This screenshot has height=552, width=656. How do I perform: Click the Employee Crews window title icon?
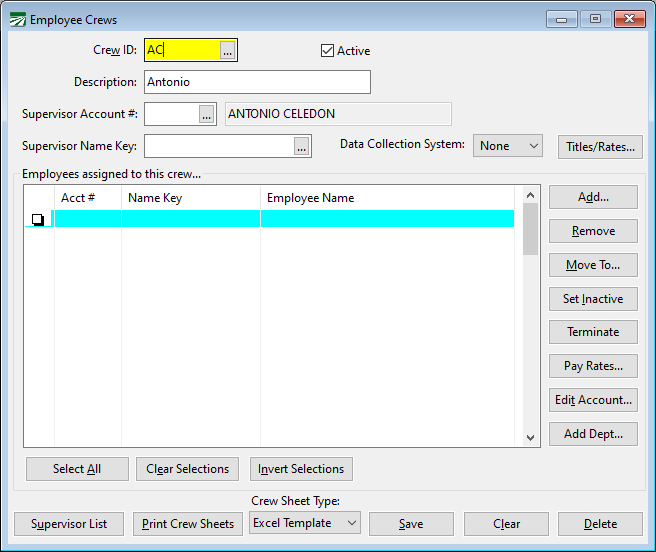point(18,19)
